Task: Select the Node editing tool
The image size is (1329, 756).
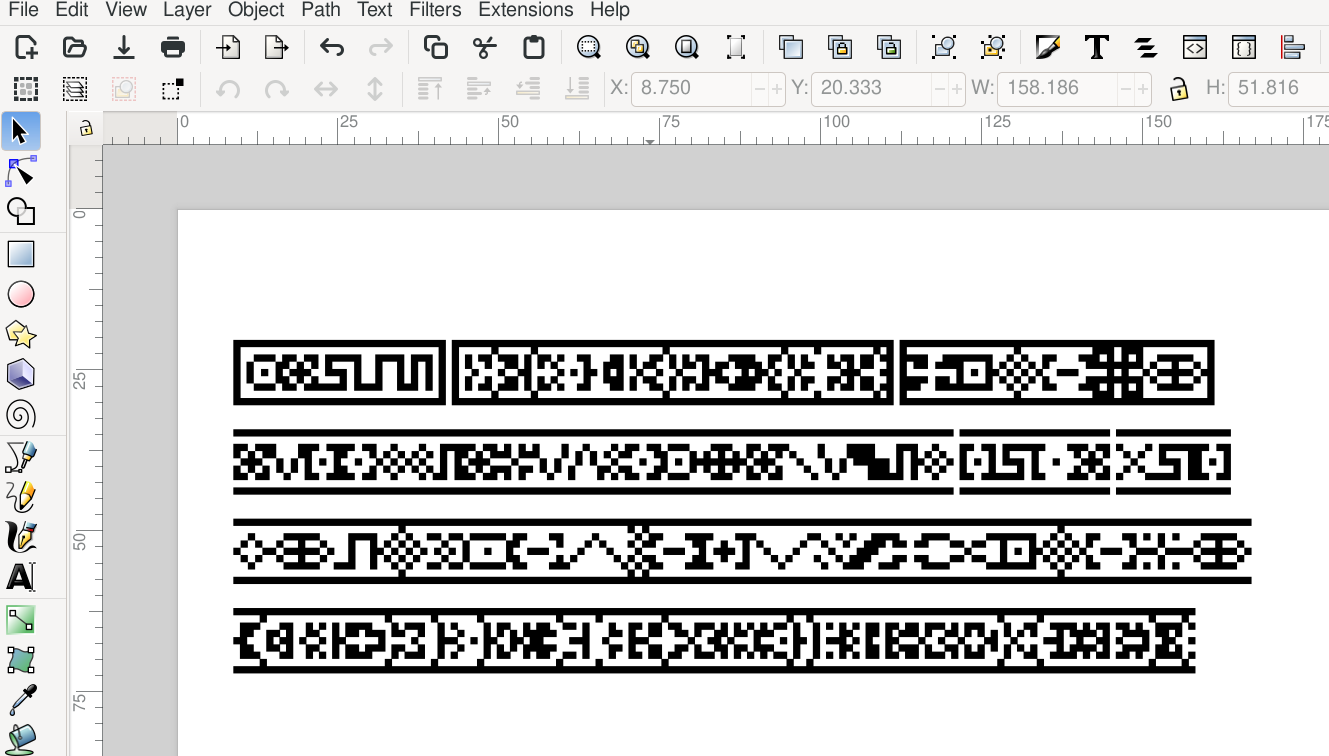Action: coord(21,172)
